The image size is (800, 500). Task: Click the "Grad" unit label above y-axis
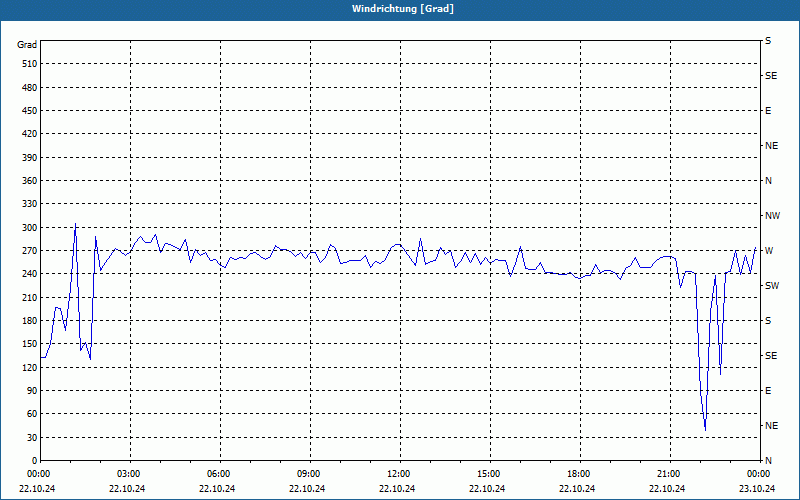point(27,45)
